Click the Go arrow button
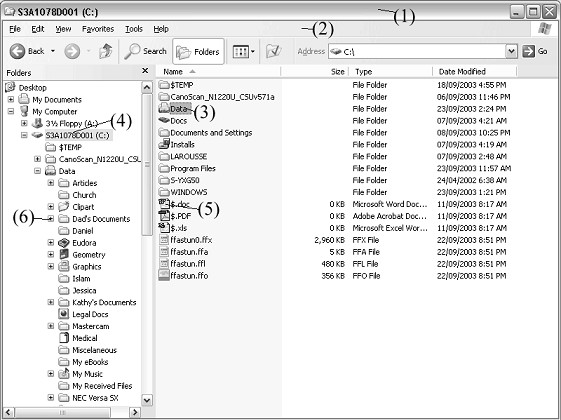The height and width of the screenshot is (420, 561). 528,52
